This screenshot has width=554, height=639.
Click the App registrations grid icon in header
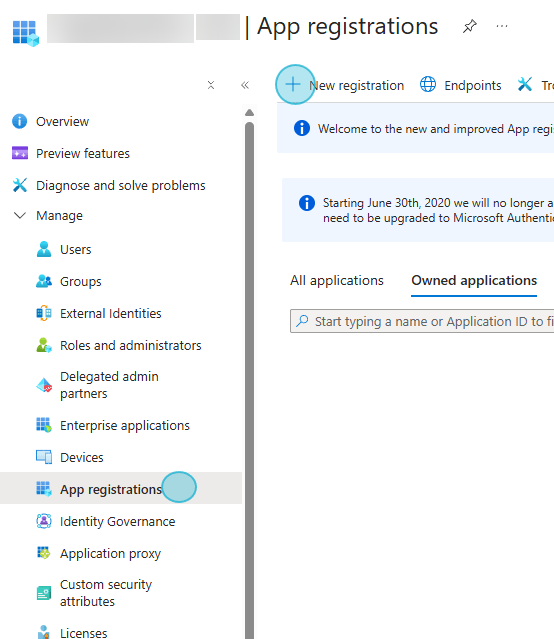coord(25,33)
